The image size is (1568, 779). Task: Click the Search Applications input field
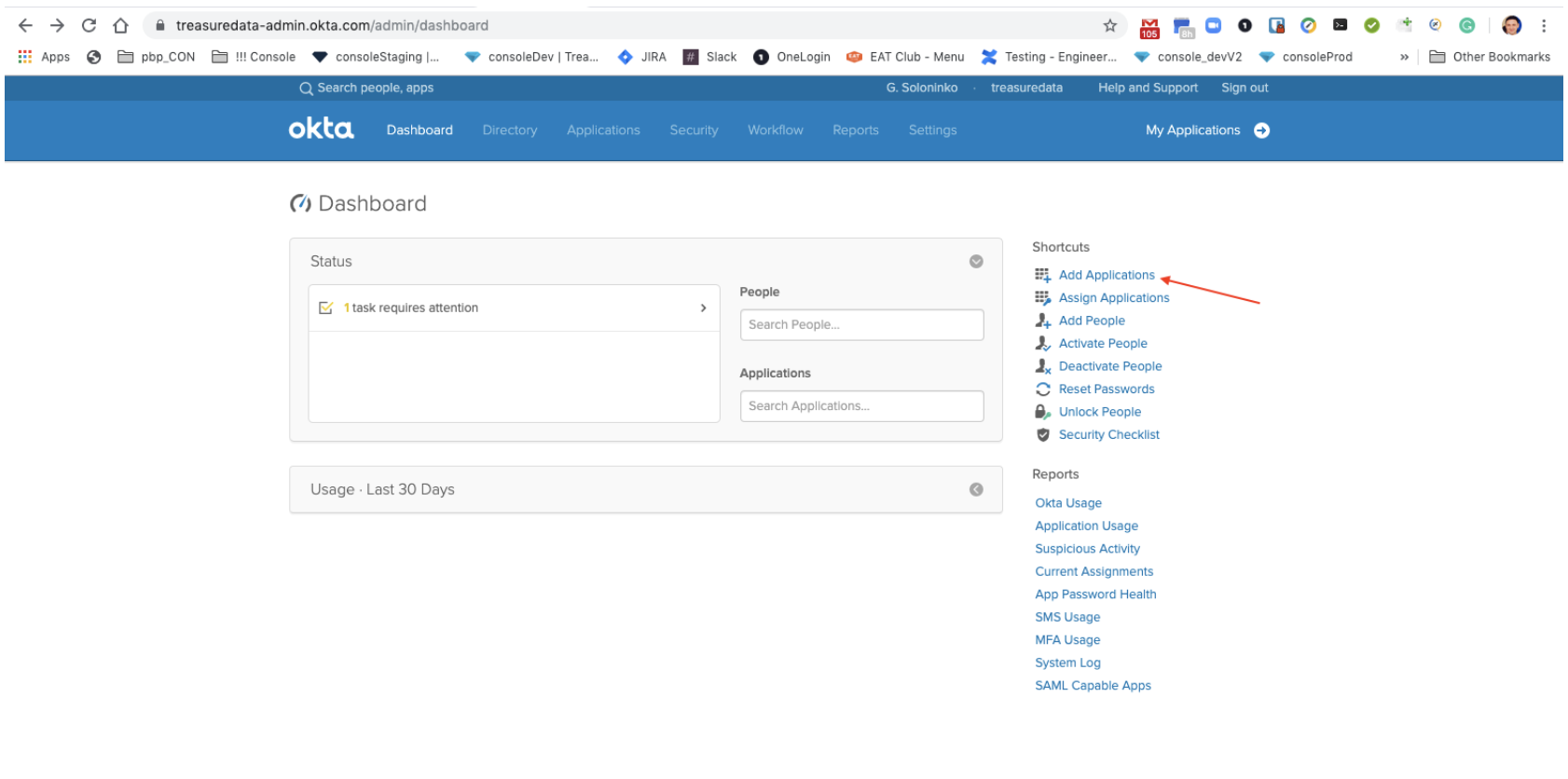click(861, 406)
